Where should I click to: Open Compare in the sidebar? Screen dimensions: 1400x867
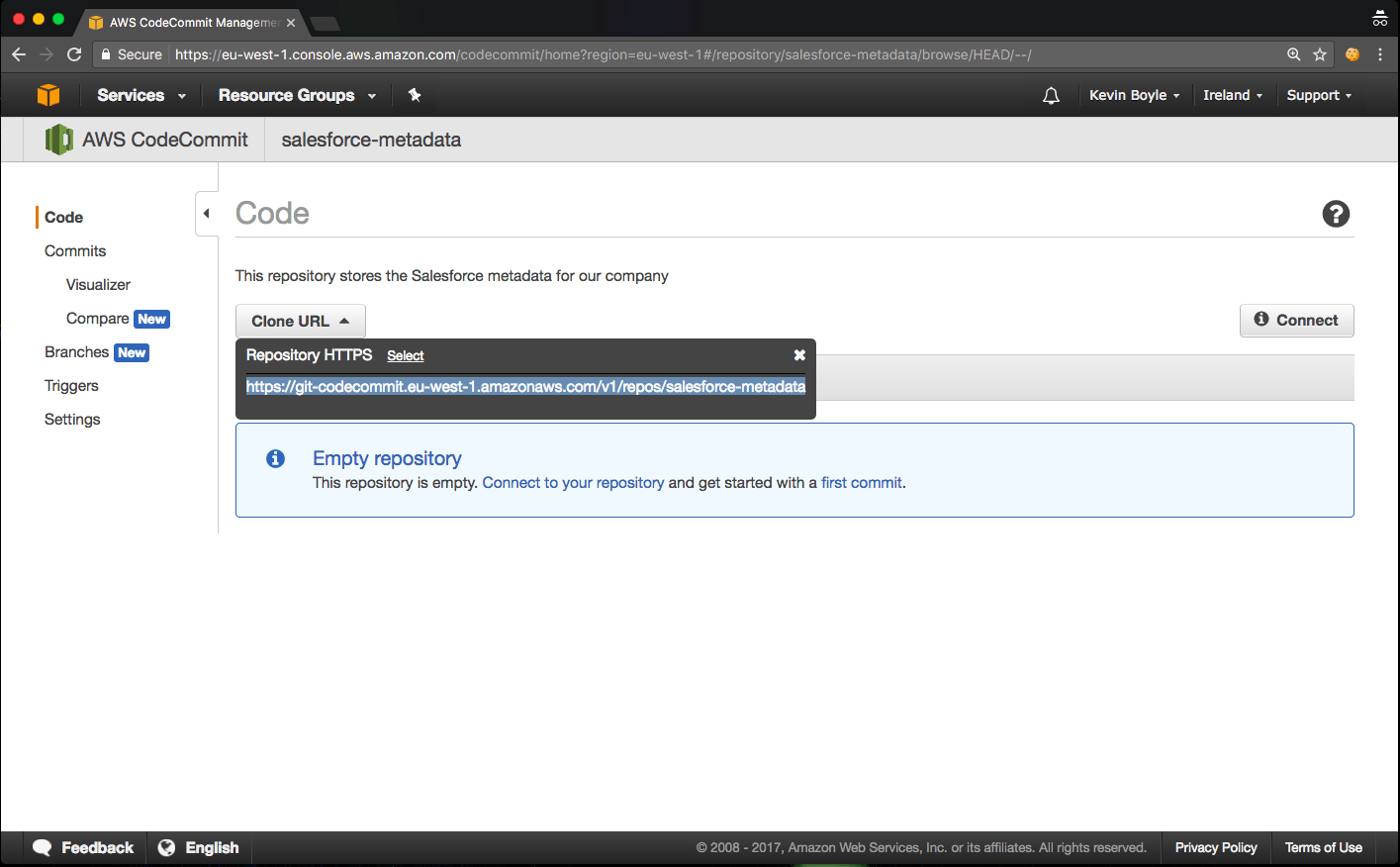point(97,318)
